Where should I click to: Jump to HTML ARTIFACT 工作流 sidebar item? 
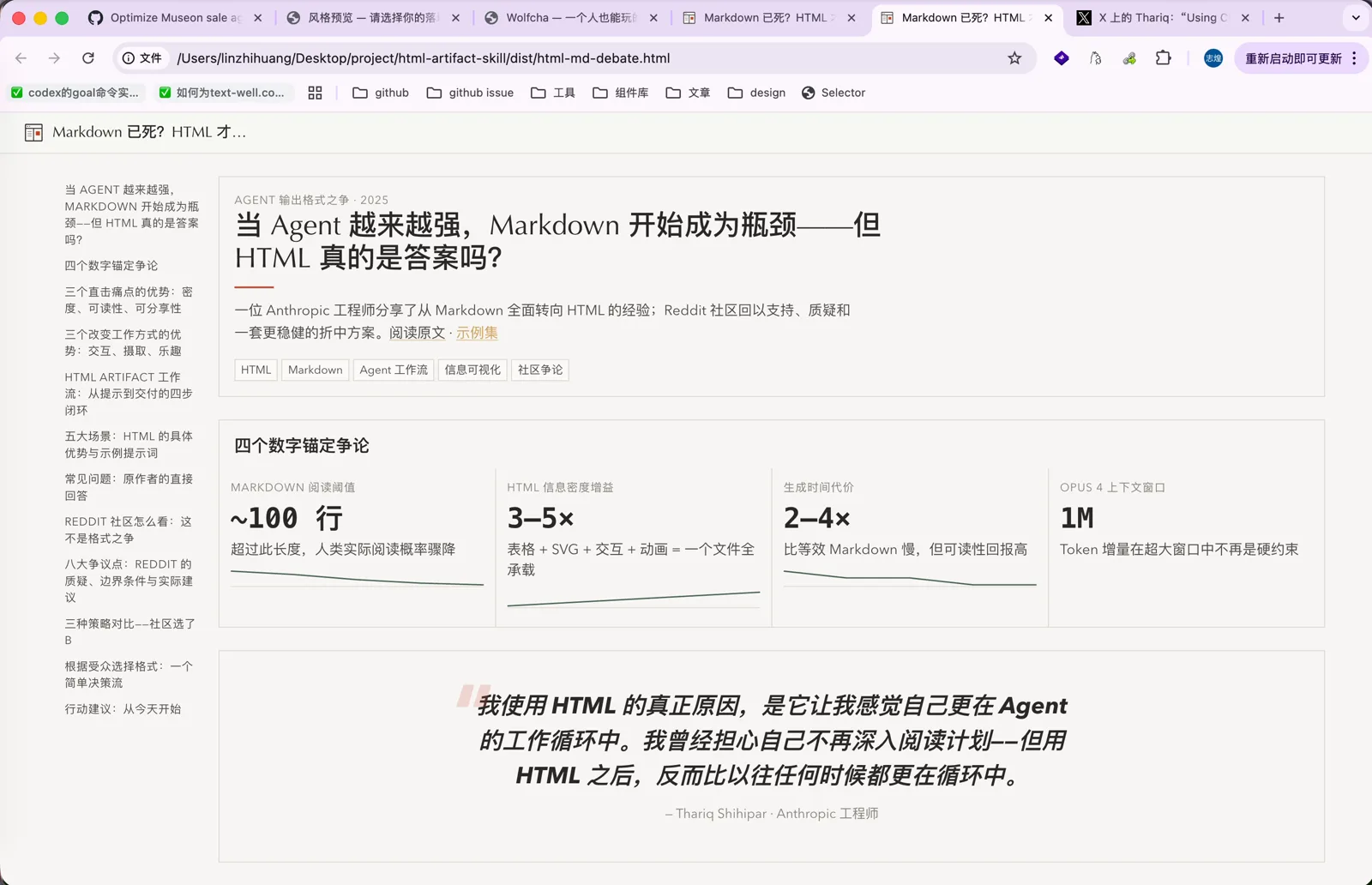129,394
